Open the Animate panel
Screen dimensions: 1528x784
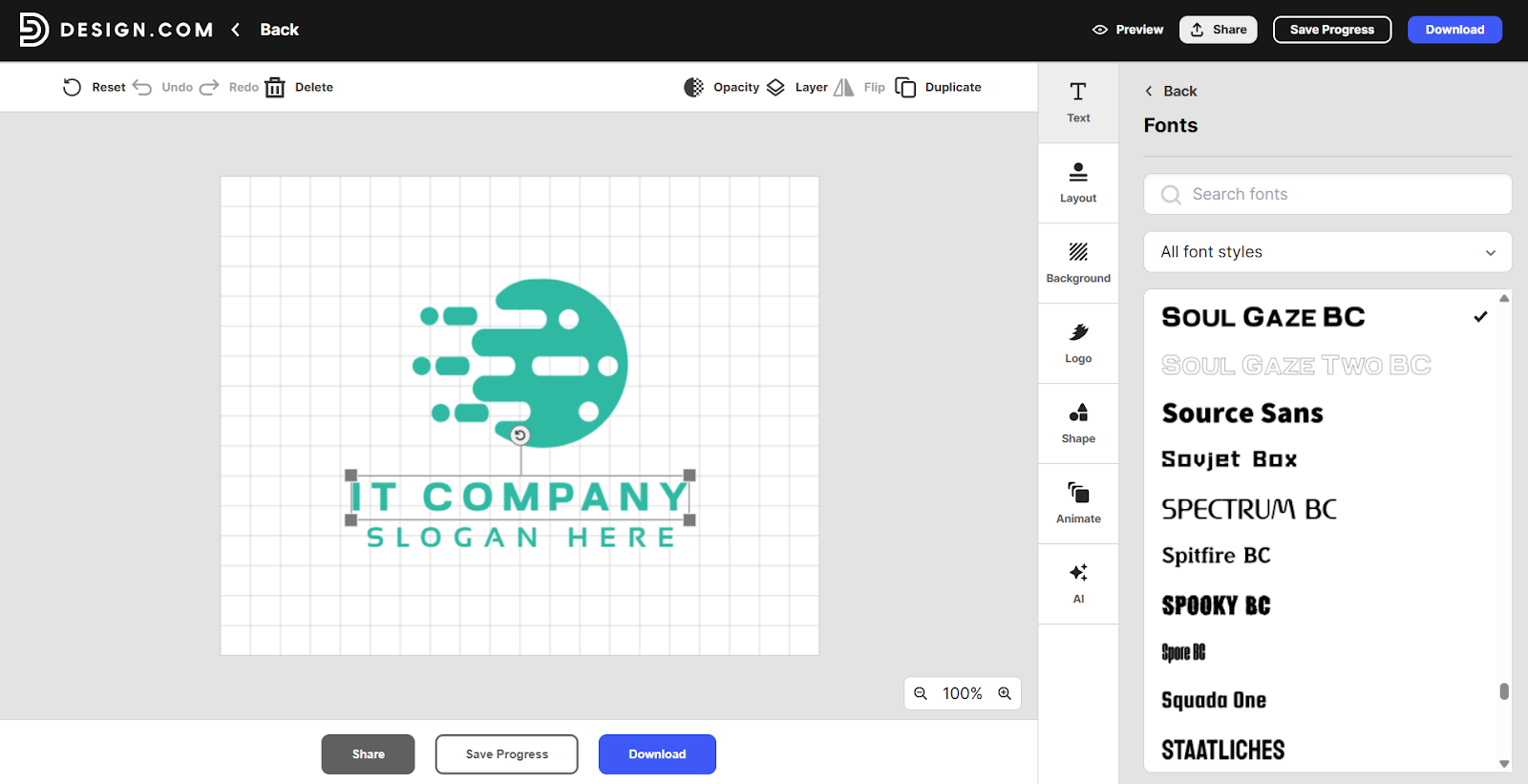coord(1078,503)
